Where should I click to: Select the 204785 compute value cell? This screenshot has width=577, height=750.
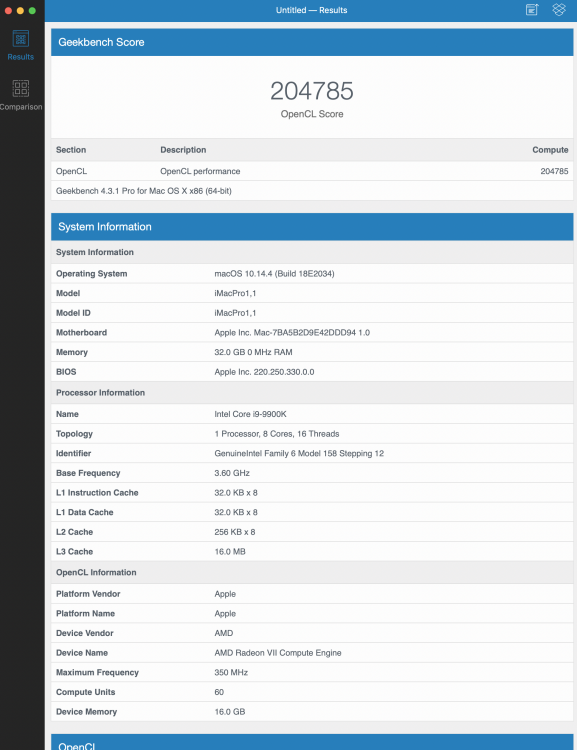pyautogui.click(x=555, y=171)
